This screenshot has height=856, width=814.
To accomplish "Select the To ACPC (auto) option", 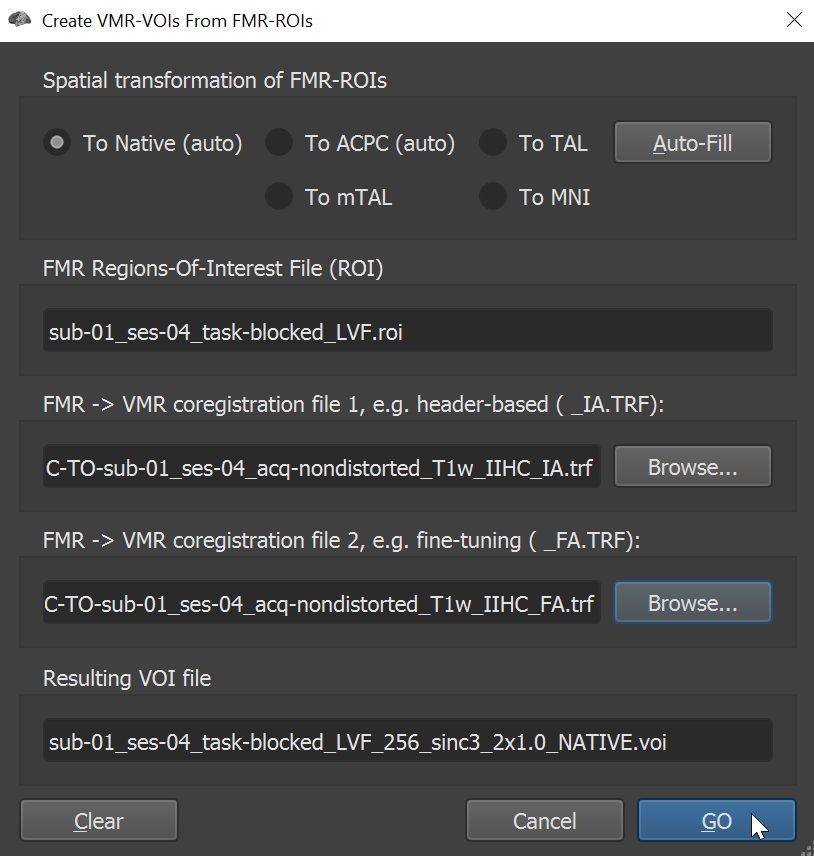I will [279, 143].
